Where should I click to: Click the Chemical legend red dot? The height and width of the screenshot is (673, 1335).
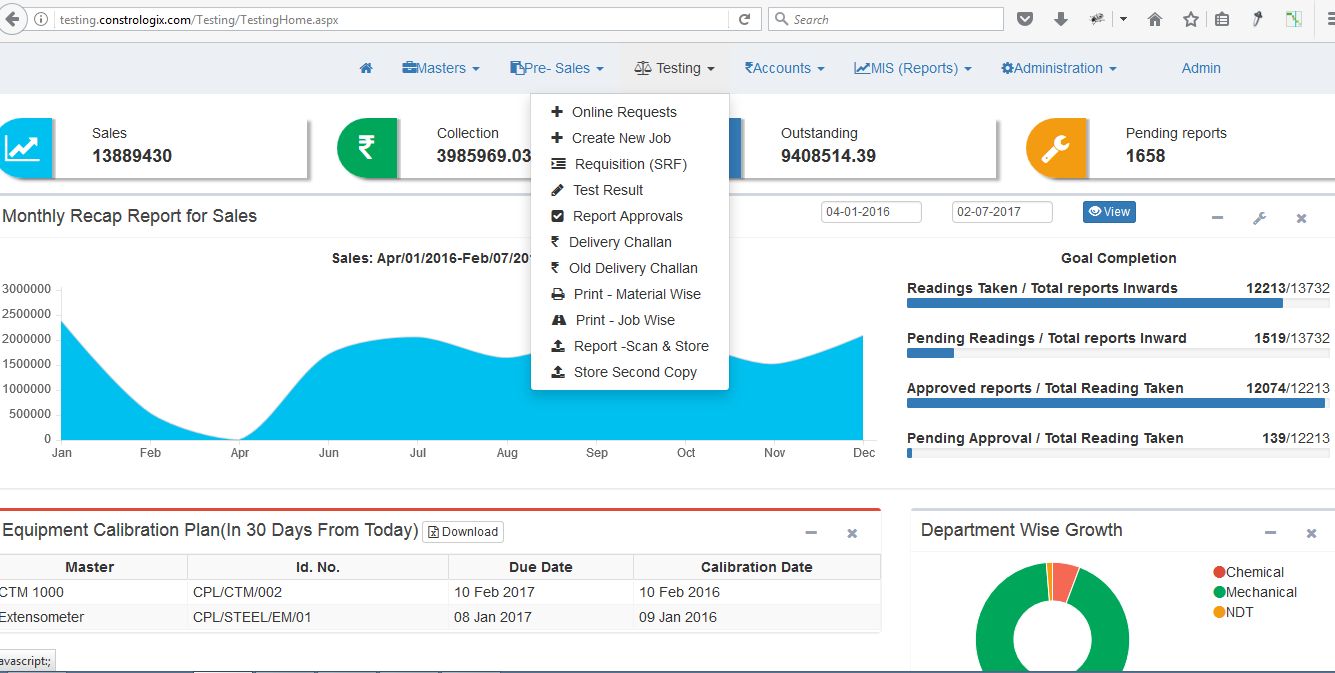(x=1219, y=572)
